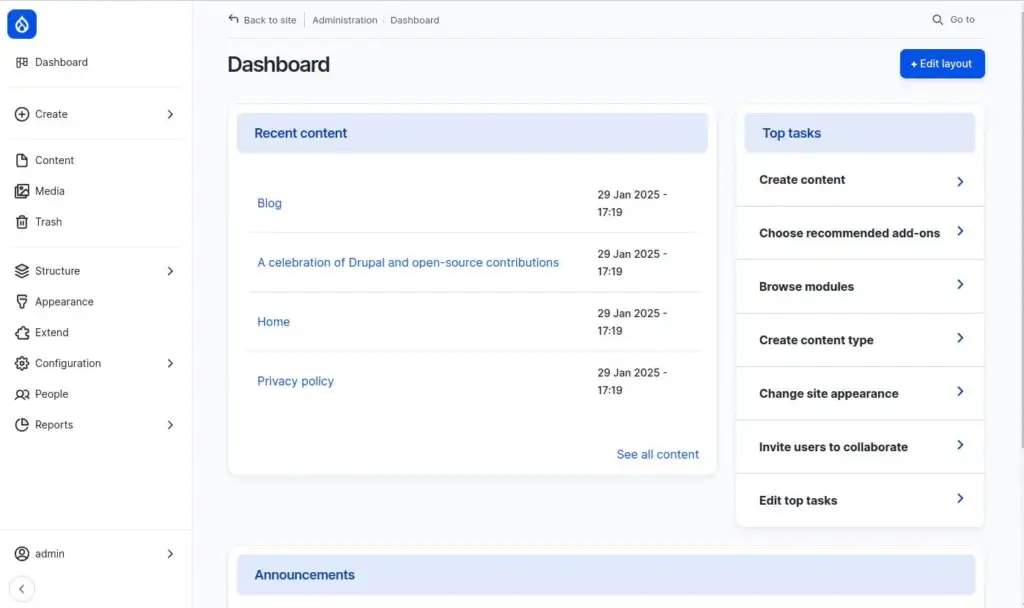The width and height of the screenshot is (1024, 608).
Task: Select Administration in the breadcrumb
Action: pyautogui.click(x=345, y=20)
